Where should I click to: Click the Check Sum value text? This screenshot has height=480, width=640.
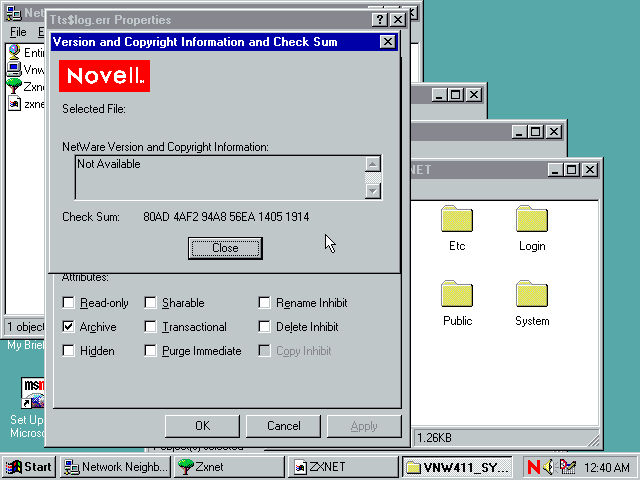click(226, 217)
